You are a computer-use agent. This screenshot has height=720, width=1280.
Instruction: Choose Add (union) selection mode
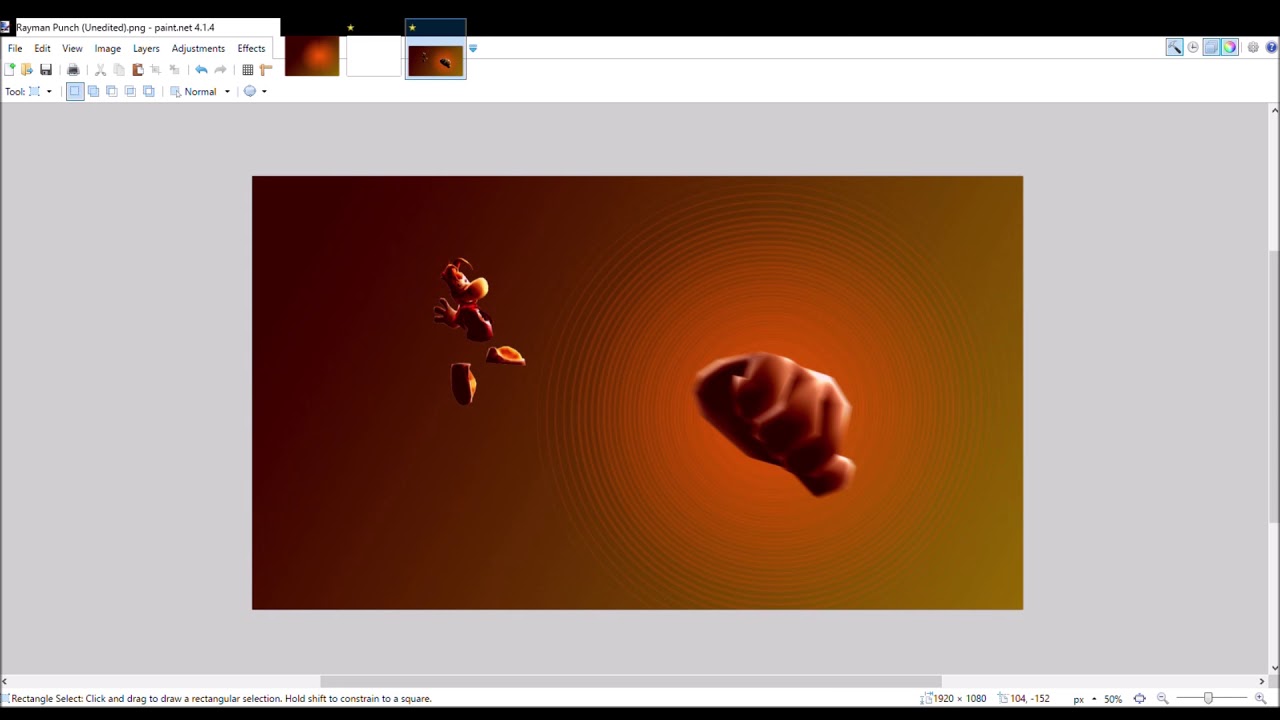pyautogui.click(x=93, y=91)
